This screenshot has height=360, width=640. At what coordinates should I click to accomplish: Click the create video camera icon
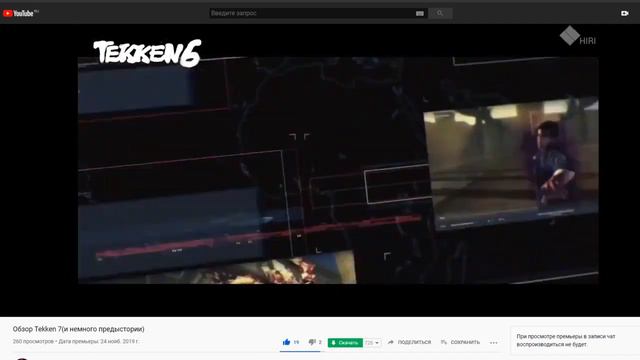click(624, 13)
